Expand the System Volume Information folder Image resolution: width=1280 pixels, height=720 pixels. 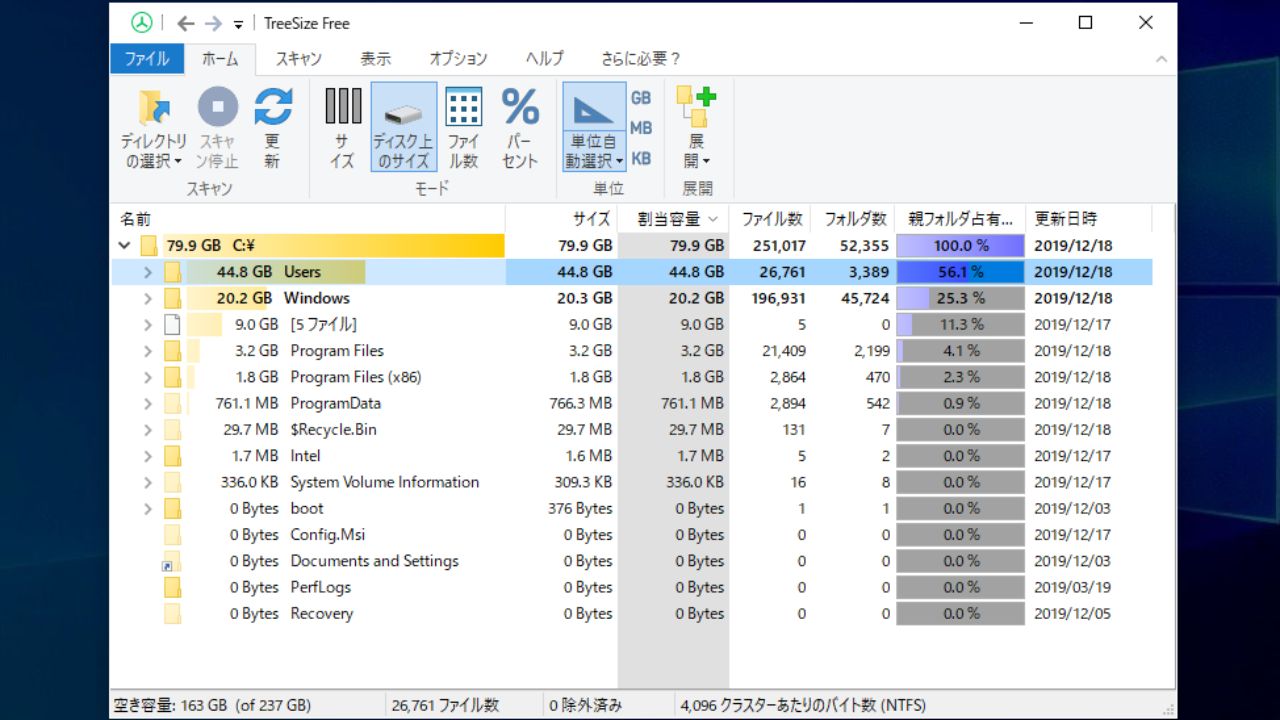148,482
